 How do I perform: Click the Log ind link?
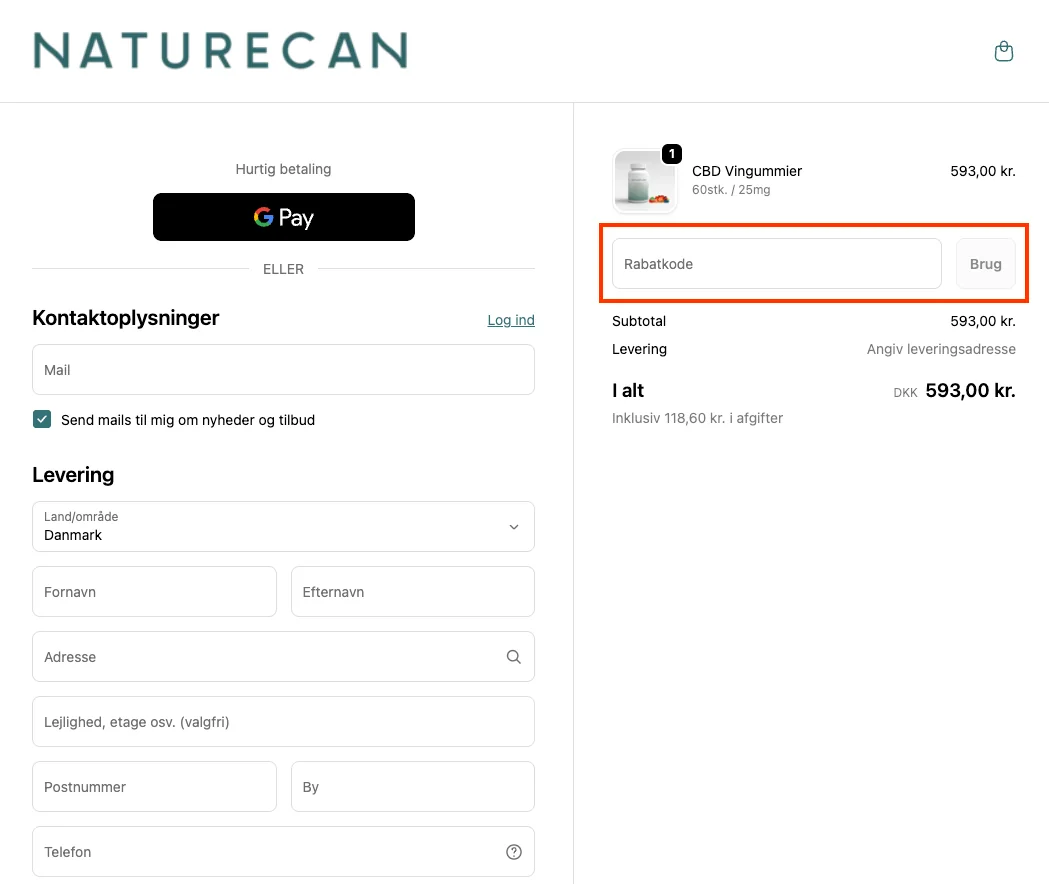[510, 319]
